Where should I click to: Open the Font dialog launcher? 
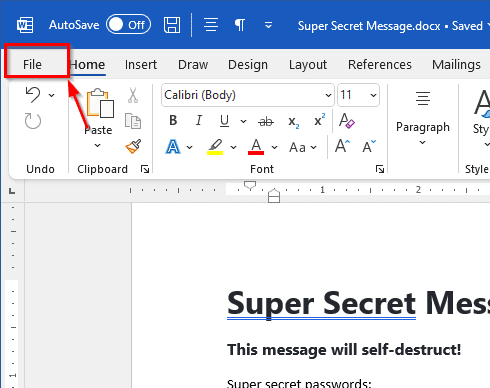(380, 169)
